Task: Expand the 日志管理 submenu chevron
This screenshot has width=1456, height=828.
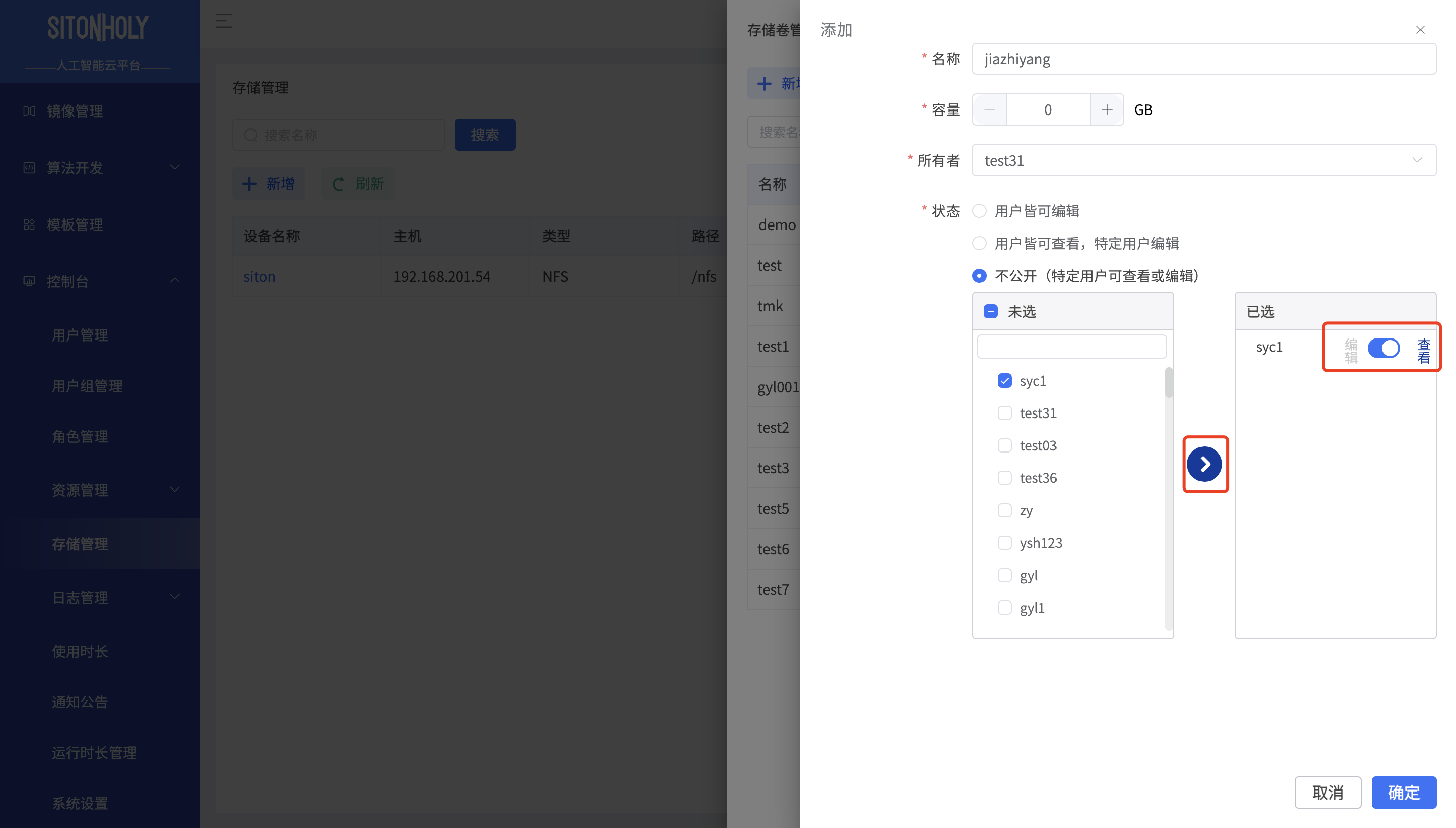Action: point(174,596)
